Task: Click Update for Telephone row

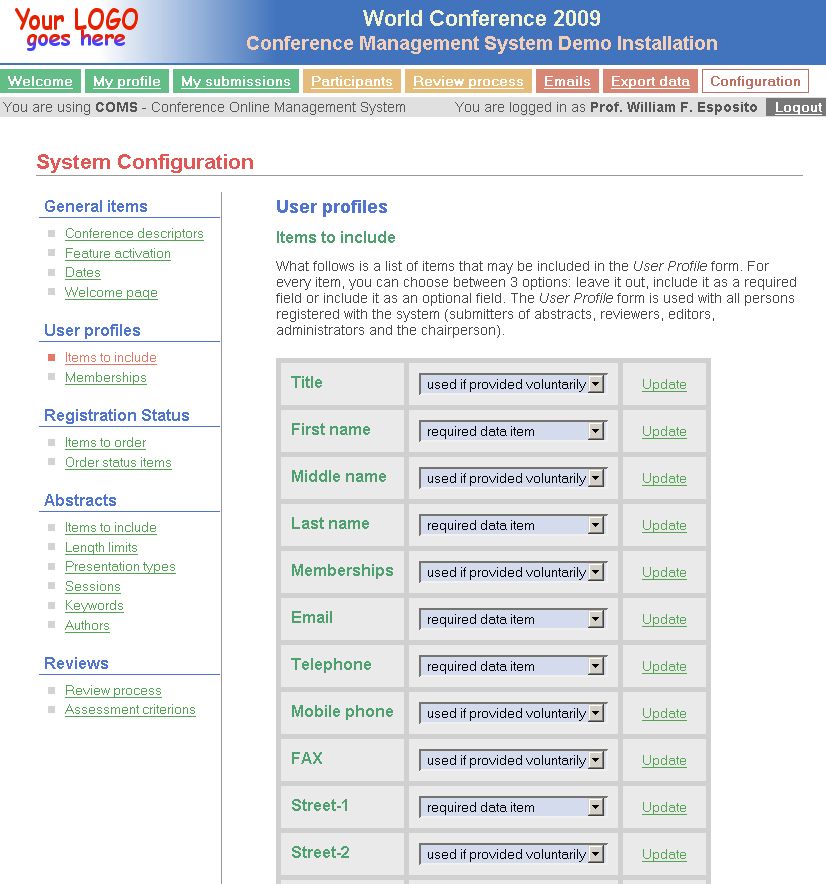Action: [664, 666]
